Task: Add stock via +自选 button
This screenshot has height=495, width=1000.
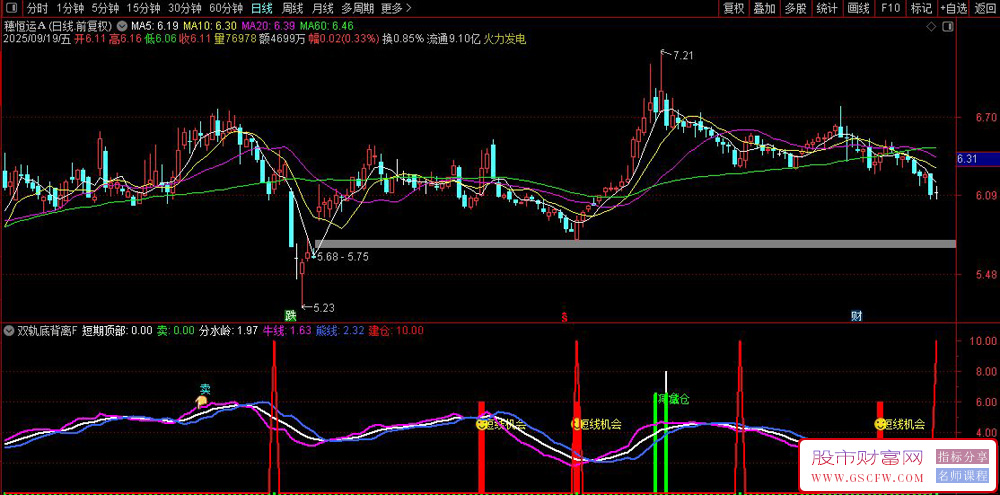Action: pyautogui.click(x=953, y=8)
